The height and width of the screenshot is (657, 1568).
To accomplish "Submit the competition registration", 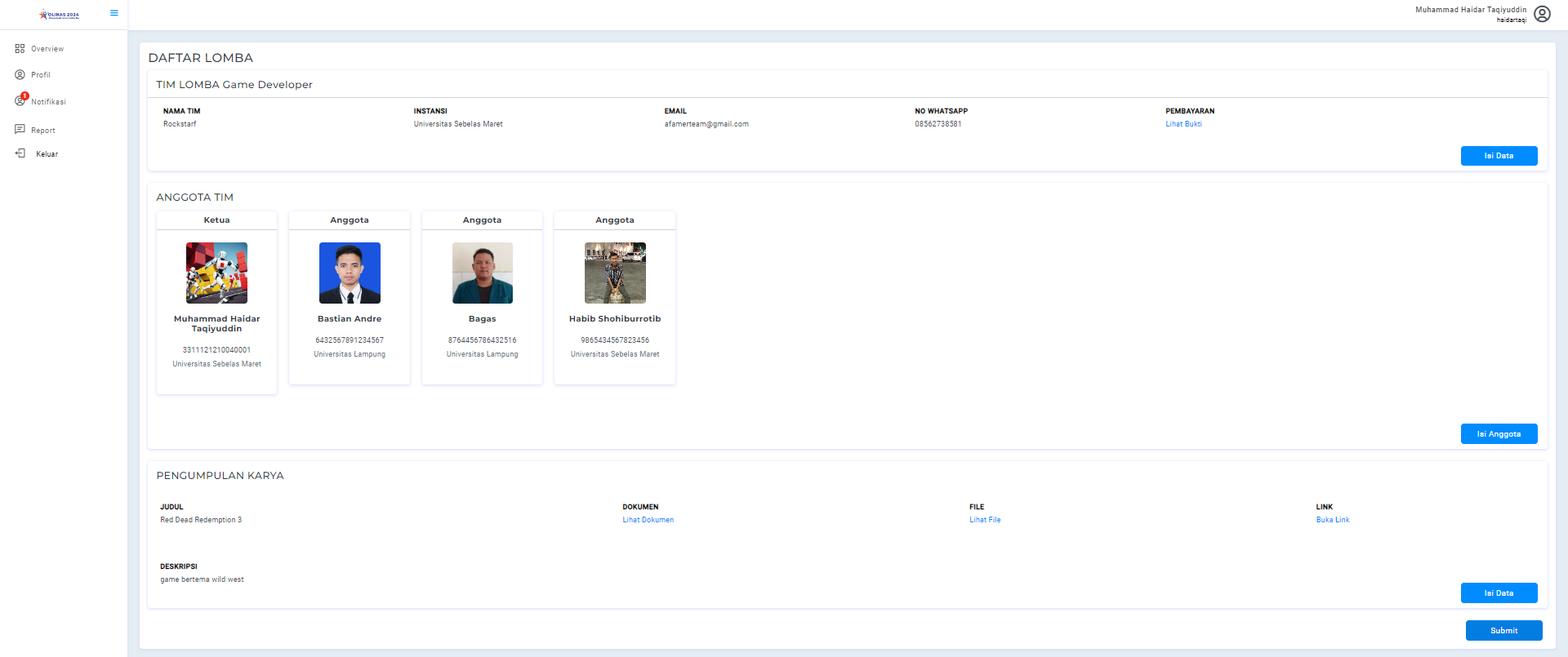I will click(1503, 631).
